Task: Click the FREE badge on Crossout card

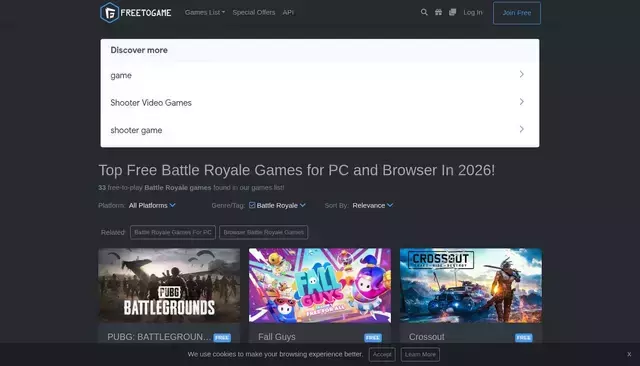Action: [x=524, y=338]
